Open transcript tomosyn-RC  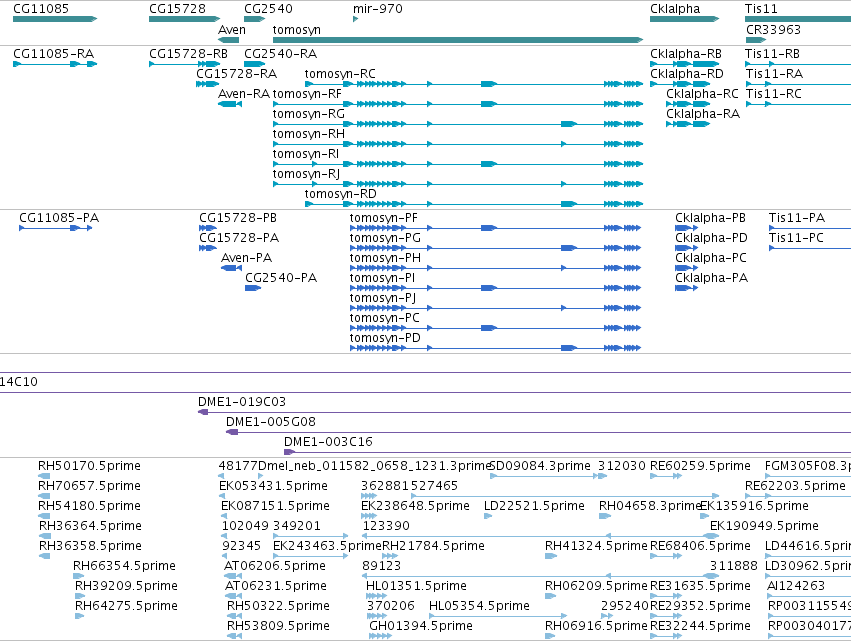click(340, 74)
